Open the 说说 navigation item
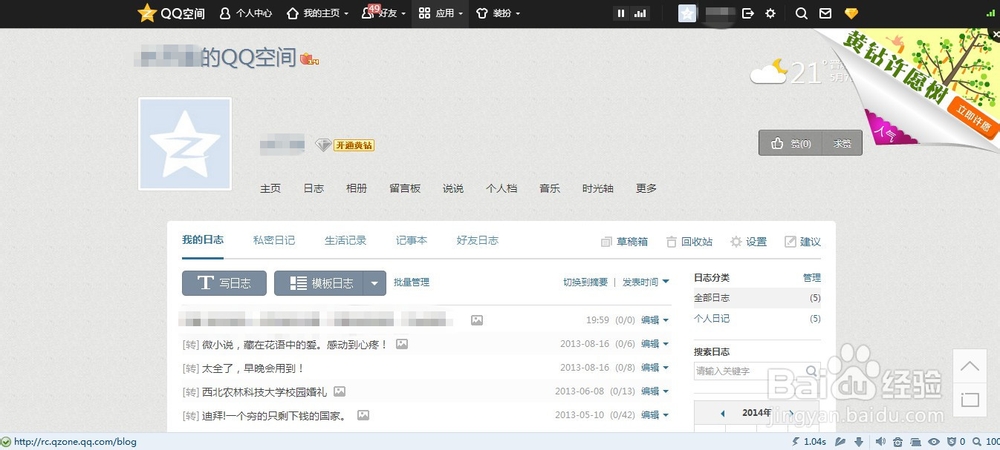This screenshot has height=450, width=1000. (453, 189)
